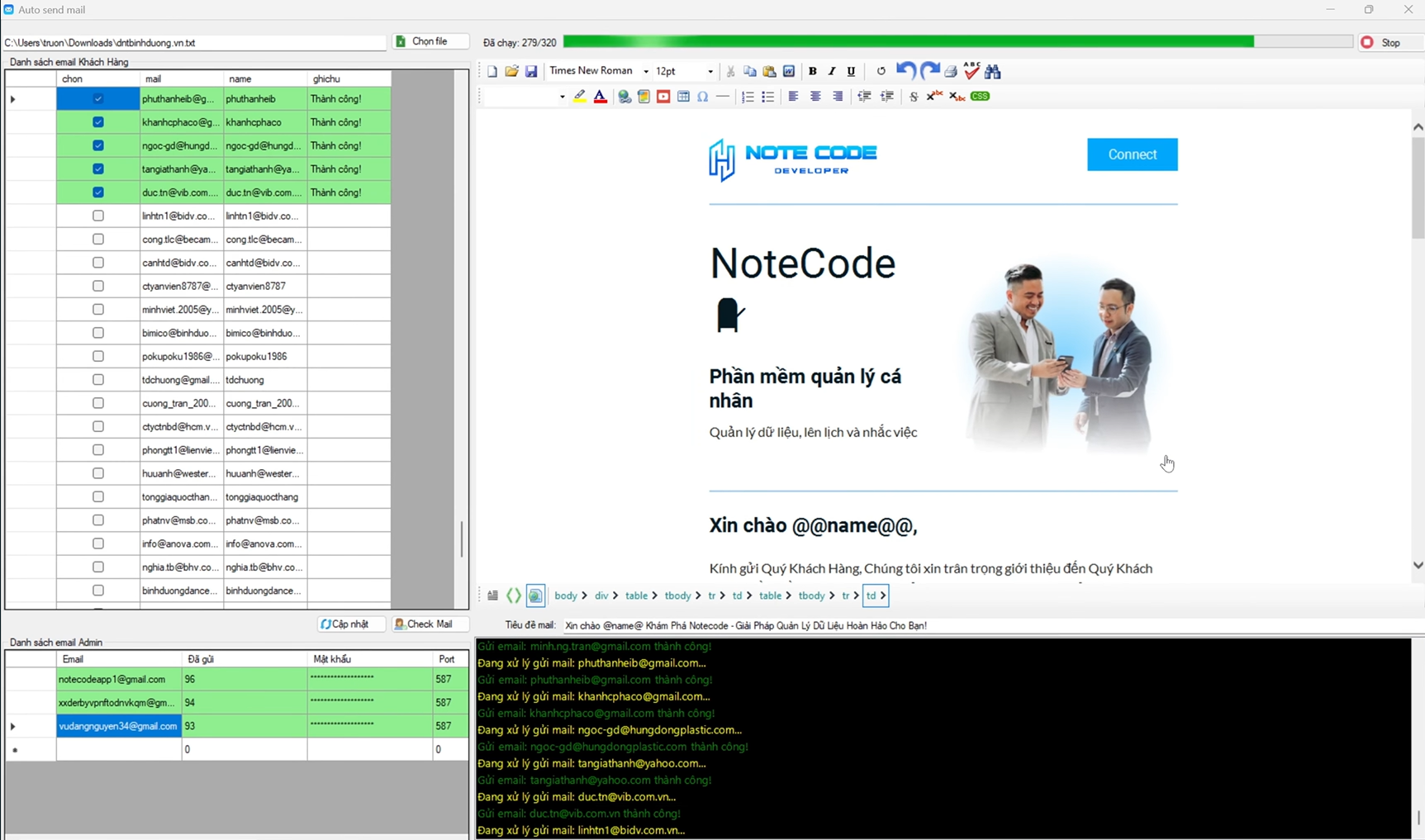Click the Cut scissors icon
The width and height of the screenshot is (1425, 840).
(730, 72)
